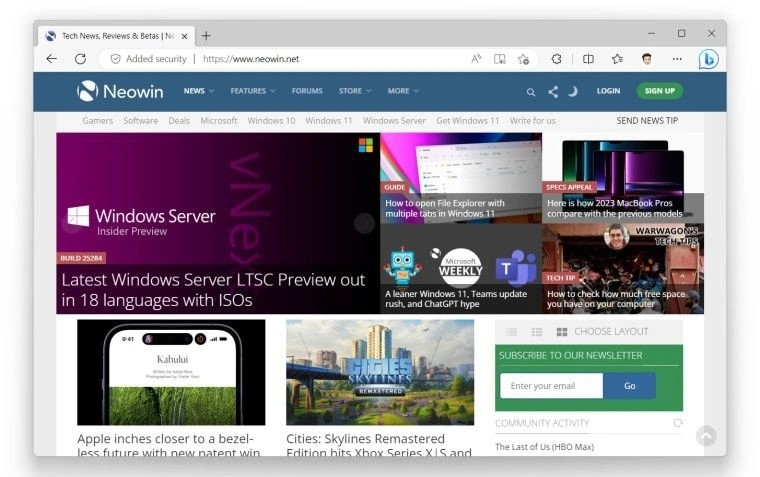Open the Added security shield indicator
This screenshot has height=477, width=760.
pos(115,59)
